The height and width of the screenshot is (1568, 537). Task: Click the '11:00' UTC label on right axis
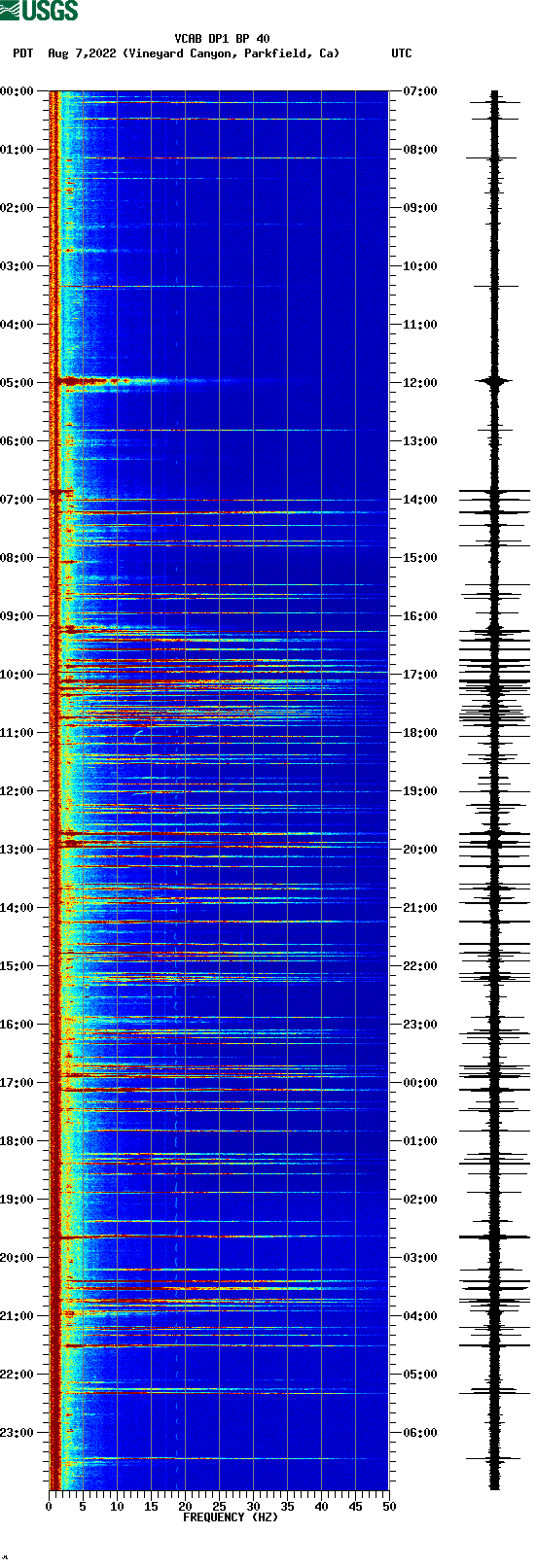420,325
